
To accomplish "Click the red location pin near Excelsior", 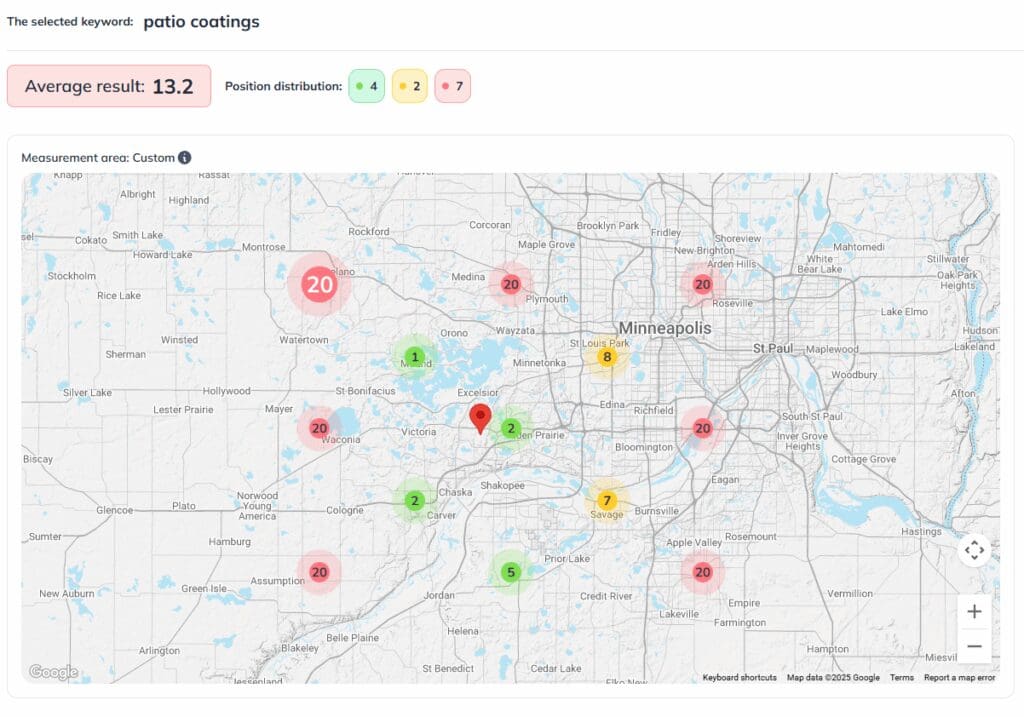I will [x=480, y=416].
